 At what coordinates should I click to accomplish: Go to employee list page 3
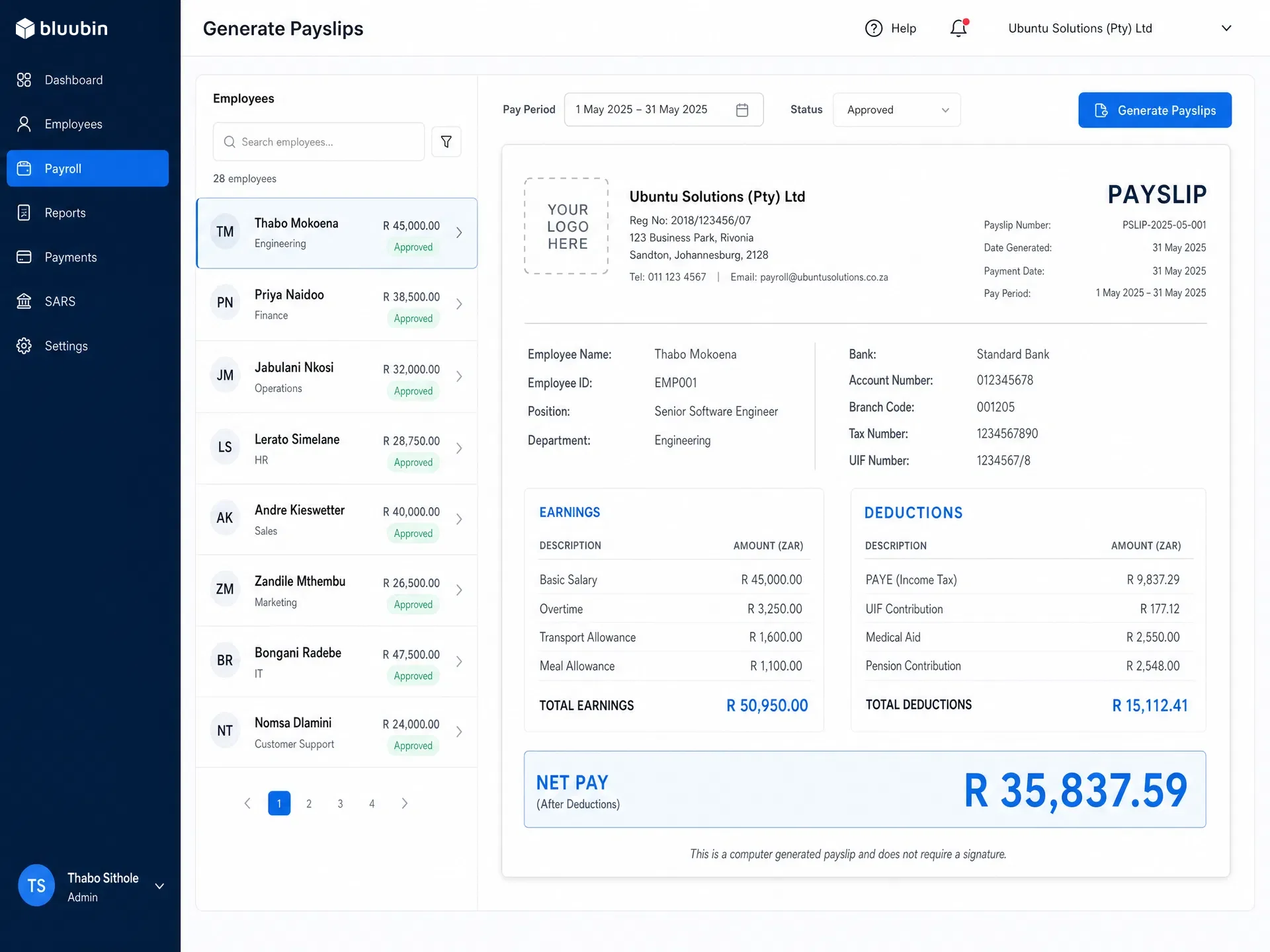[341, 803]
